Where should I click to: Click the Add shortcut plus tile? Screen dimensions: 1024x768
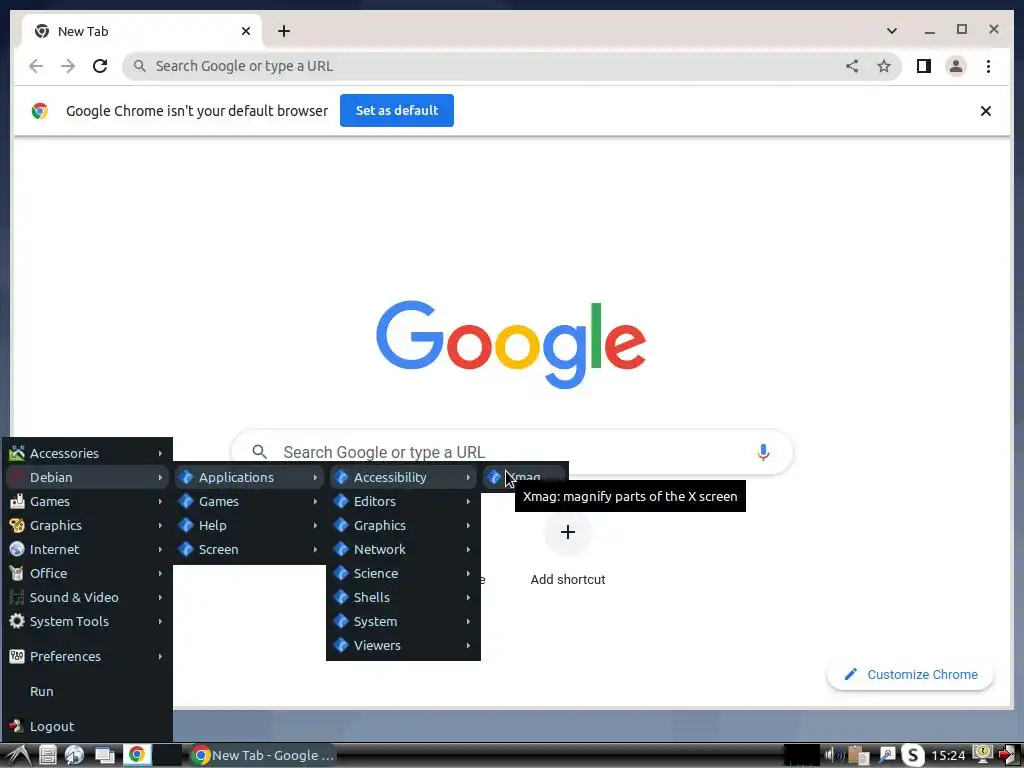click(x=568, y=532)
